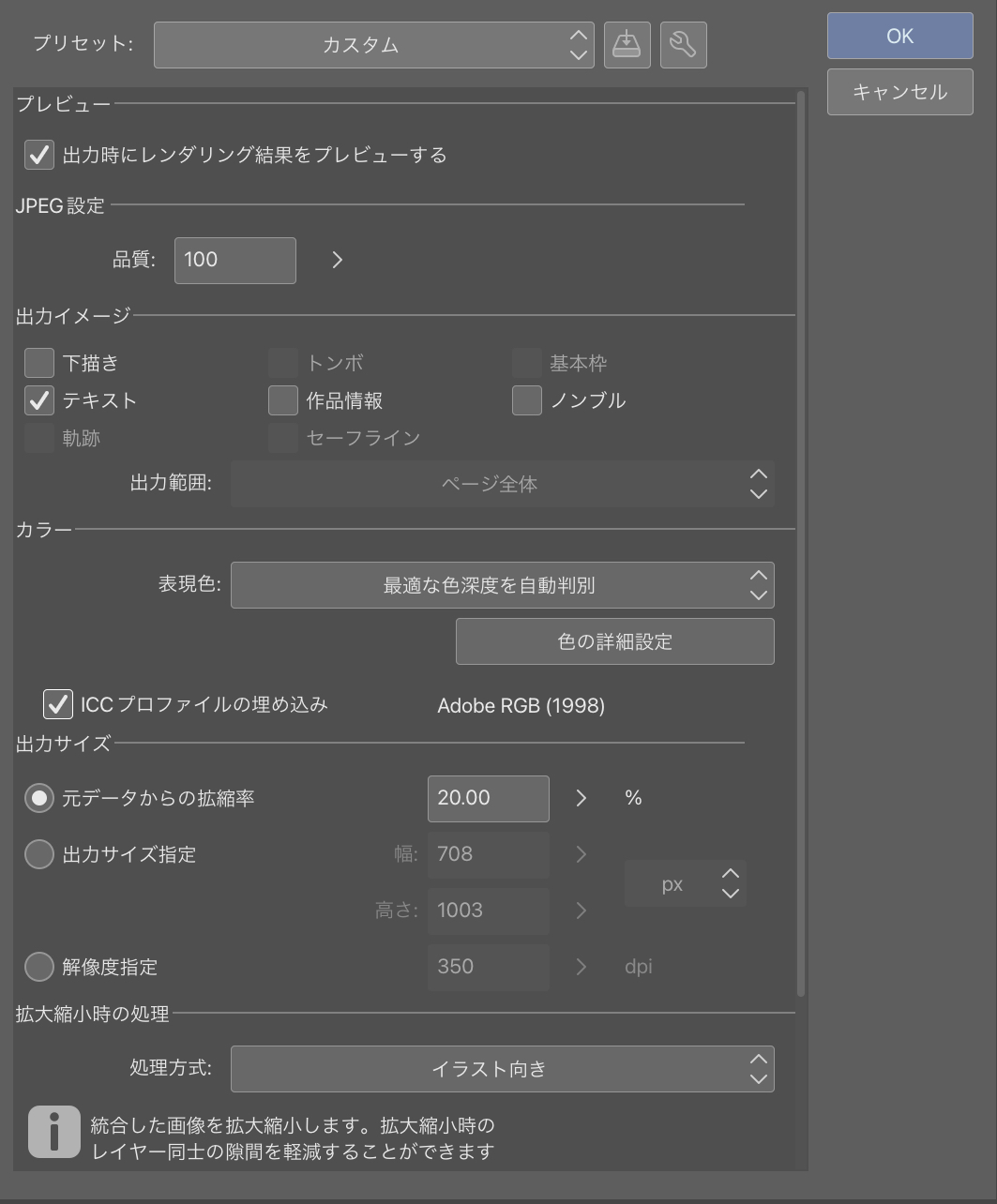Enable the ノンブル checkbox
This screenshot has width=997, height=1204.
tap(525, 400)
